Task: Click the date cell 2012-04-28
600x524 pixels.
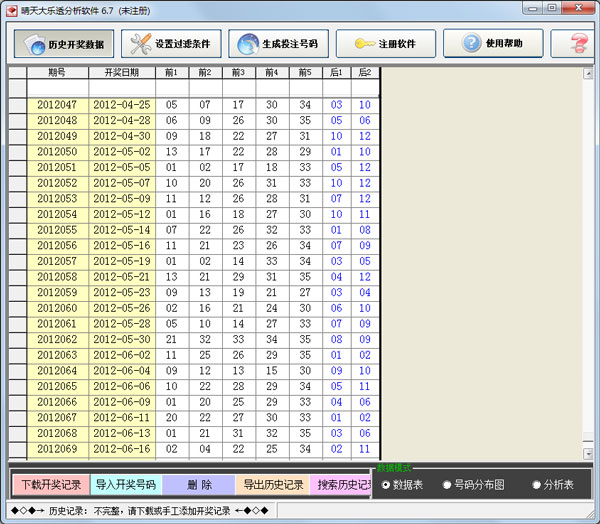Action: 122,121
